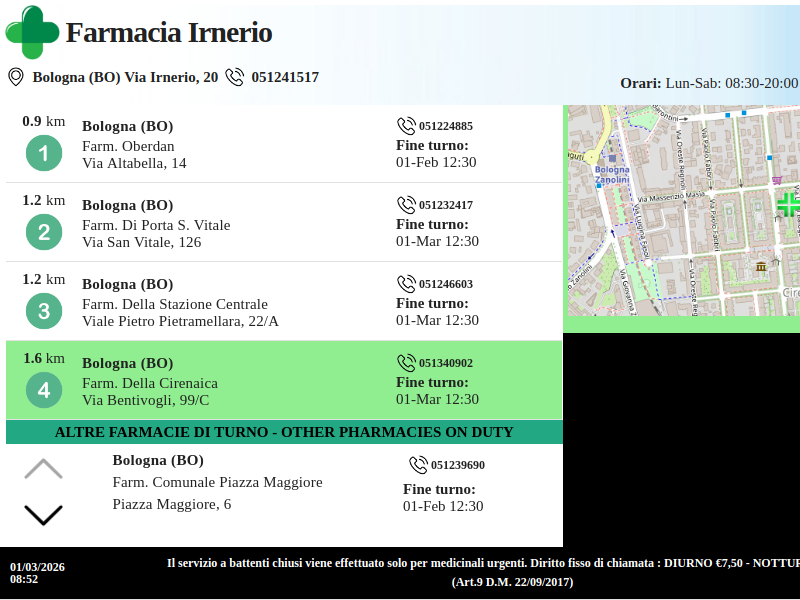Click the phone icon next to 051241517

pyautogui.click(x=235, y=77)
